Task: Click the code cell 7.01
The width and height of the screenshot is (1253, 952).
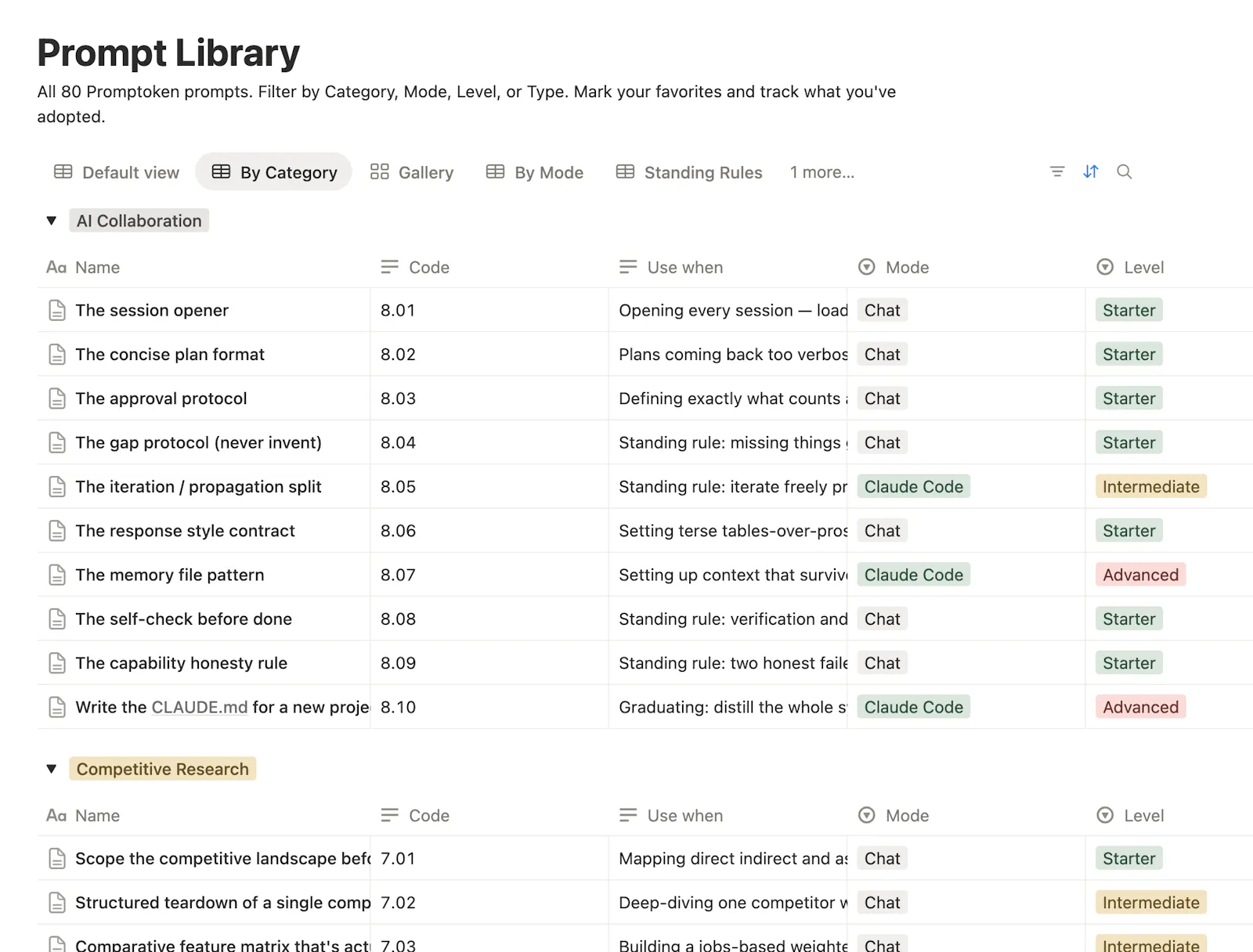Action: pyautogui.click(x=489, y=859)
